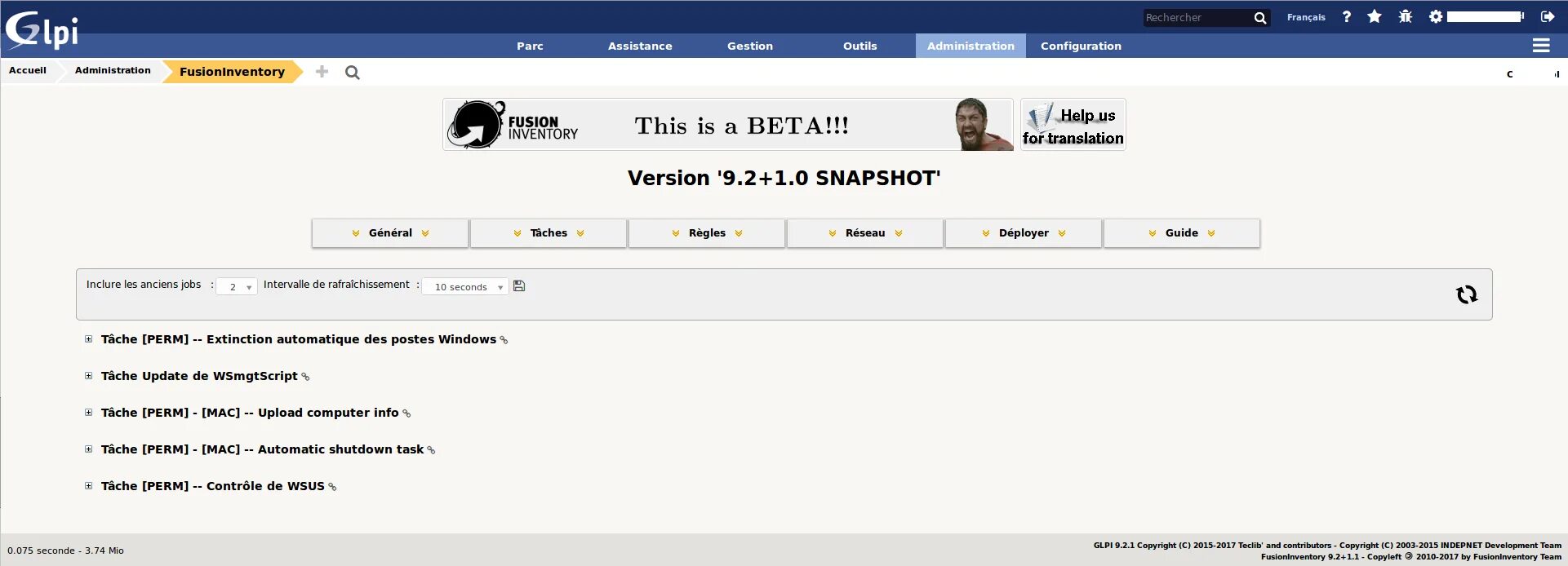The image size is (1568, 566).
Task: Open the Configuration menu
Action: (x=1081, y=46)
